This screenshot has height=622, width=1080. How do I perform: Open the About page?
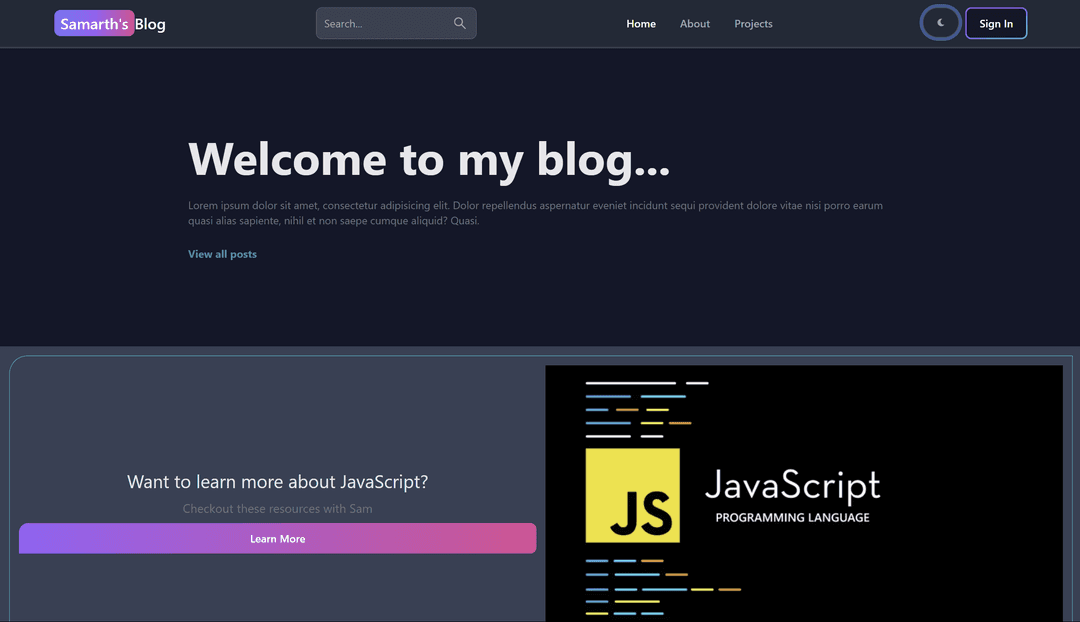click(694, 23)
